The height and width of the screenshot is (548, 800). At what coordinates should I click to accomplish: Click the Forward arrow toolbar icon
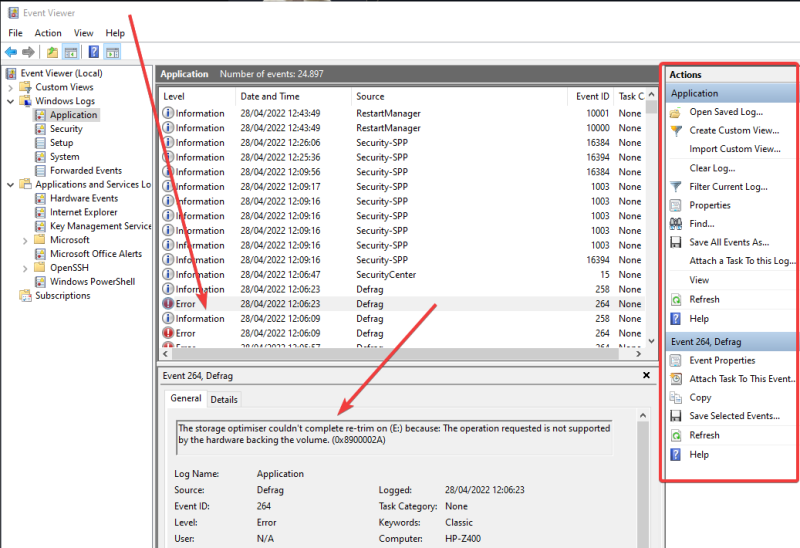point(29,52)
